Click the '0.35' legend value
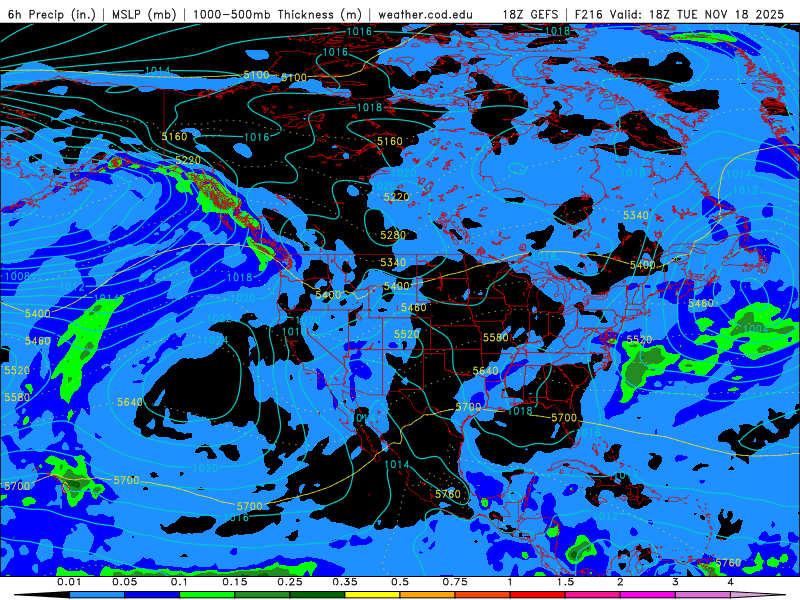 (345, 582)
